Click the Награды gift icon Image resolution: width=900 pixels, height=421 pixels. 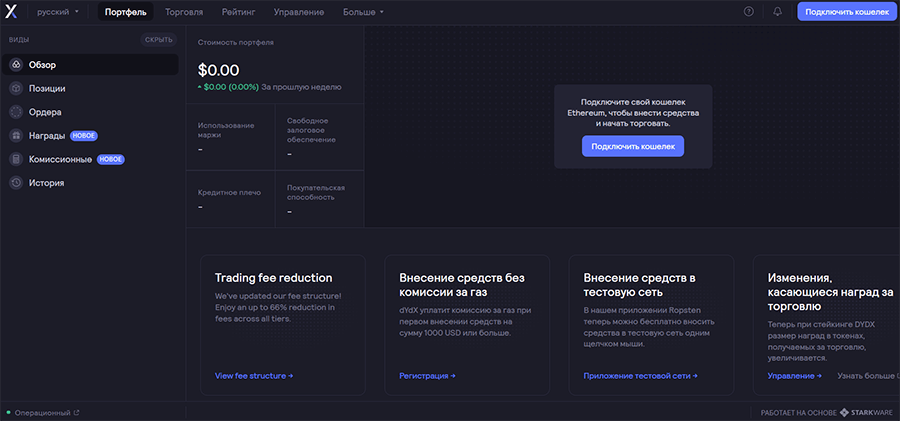16,136
